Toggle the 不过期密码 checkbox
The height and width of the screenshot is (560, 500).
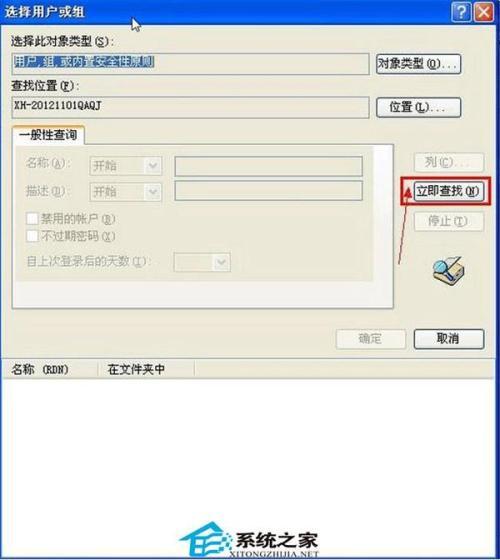[32, 236]
